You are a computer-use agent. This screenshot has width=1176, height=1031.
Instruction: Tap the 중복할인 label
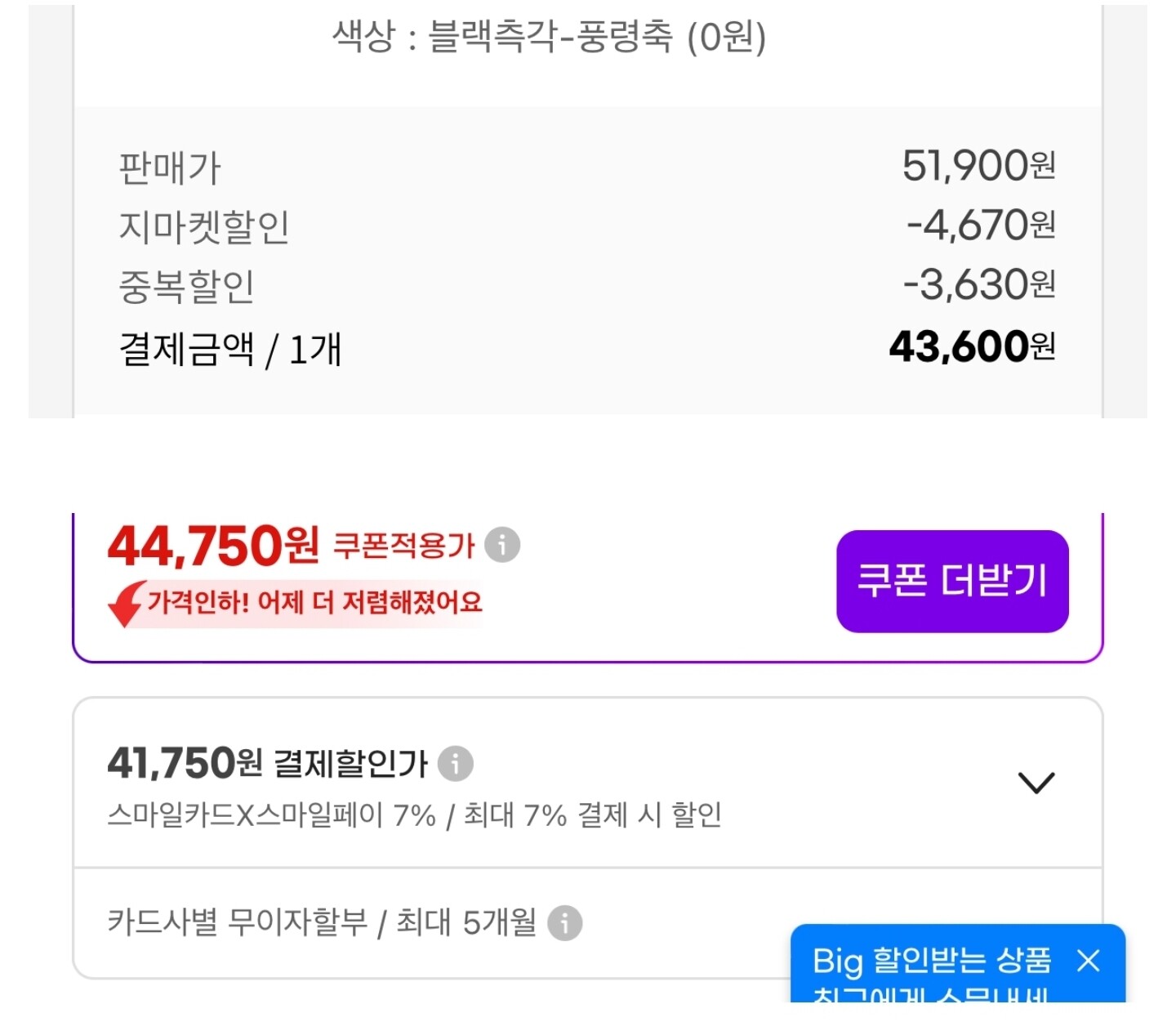pos(187,287)
